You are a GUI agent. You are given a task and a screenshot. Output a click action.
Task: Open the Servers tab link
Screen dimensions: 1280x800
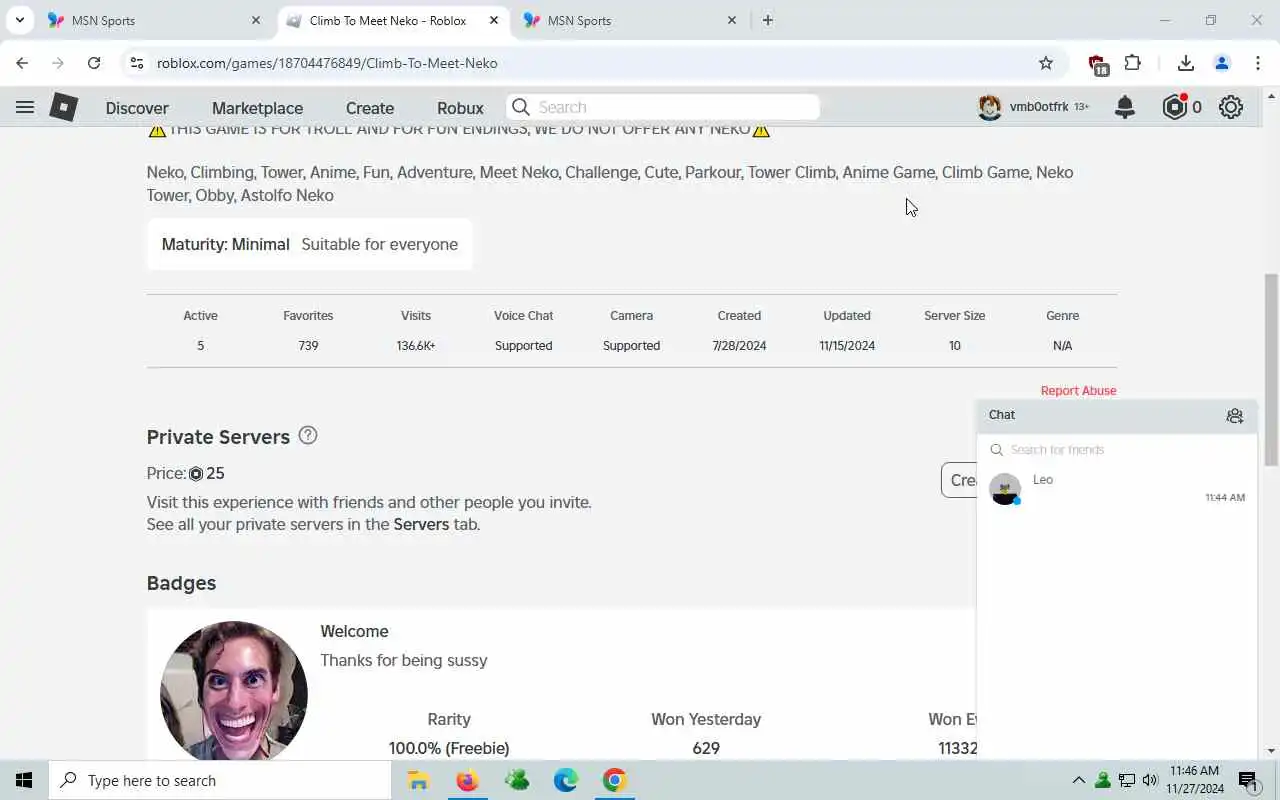coord(421,524)
